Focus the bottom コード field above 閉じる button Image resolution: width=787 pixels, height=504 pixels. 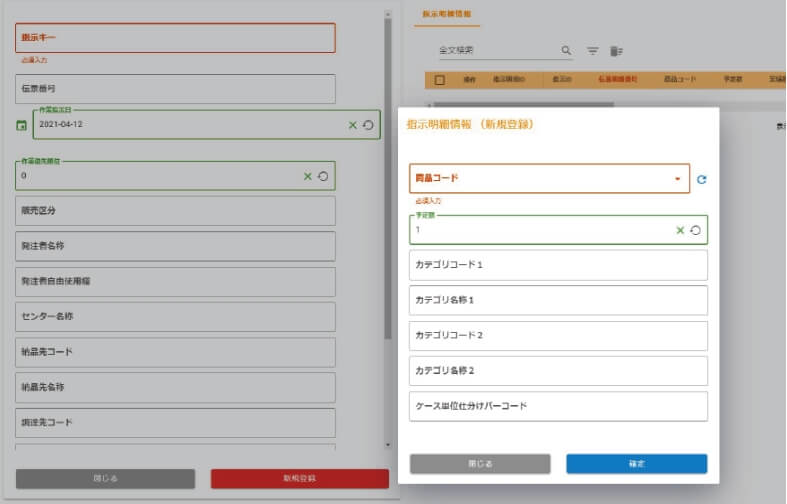[175, 423]
